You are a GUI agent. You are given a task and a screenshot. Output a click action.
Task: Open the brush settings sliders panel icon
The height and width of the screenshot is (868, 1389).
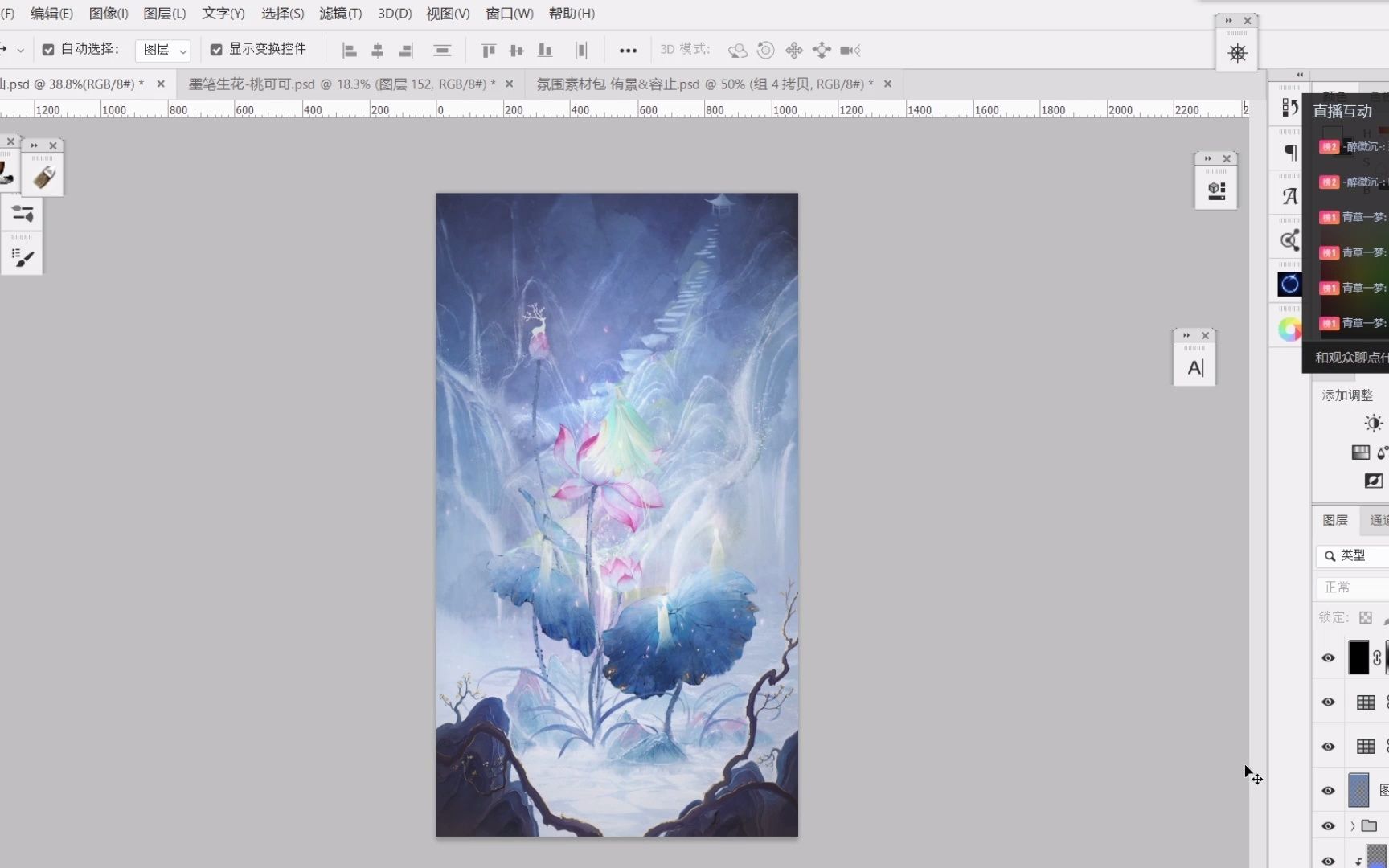pyautogui.click(x=23, y=215)
